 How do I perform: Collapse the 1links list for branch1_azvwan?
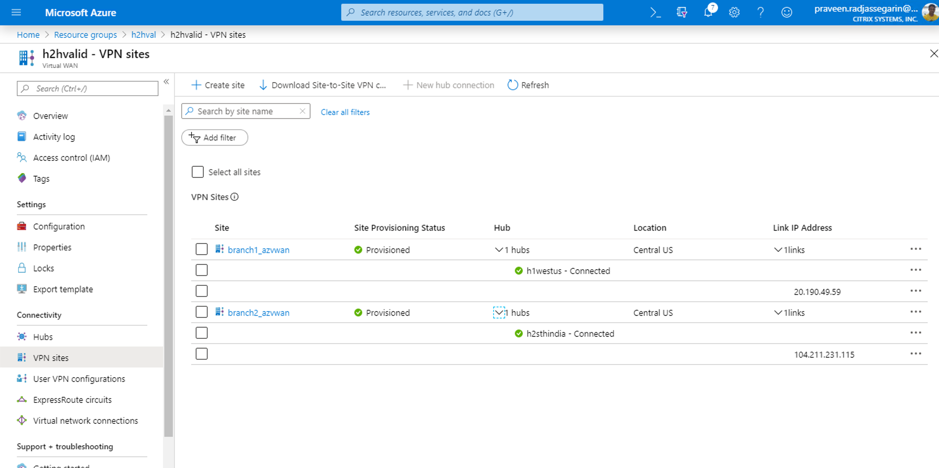tap(778, 250)
